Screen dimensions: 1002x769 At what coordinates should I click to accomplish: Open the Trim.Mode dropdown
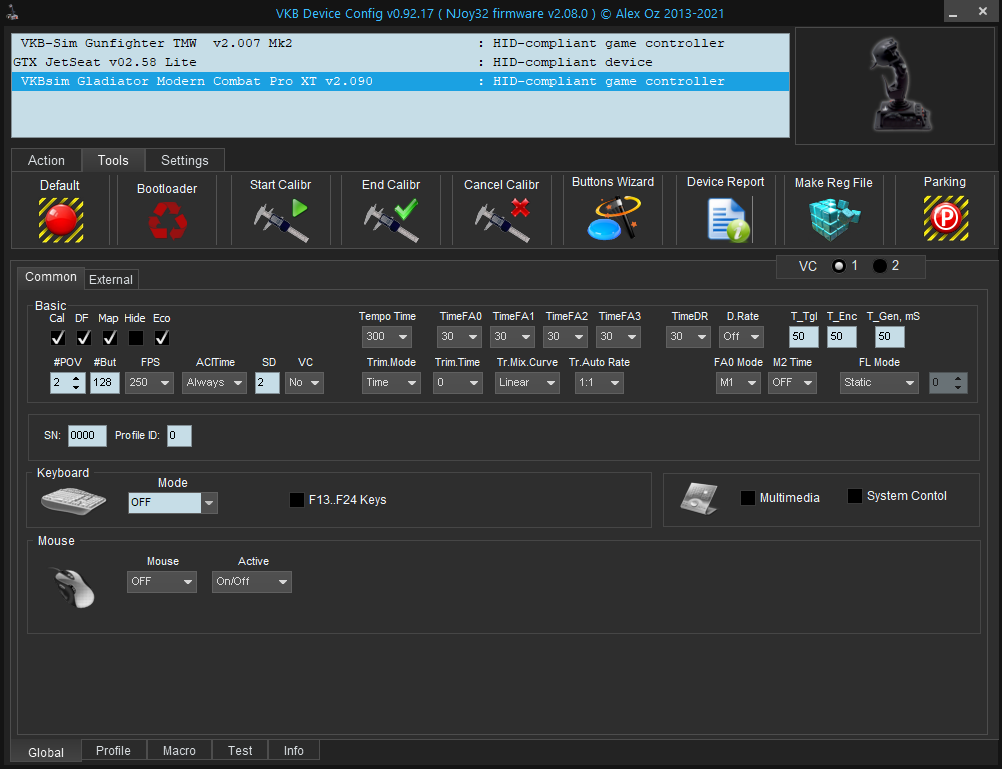click(391, 383)
